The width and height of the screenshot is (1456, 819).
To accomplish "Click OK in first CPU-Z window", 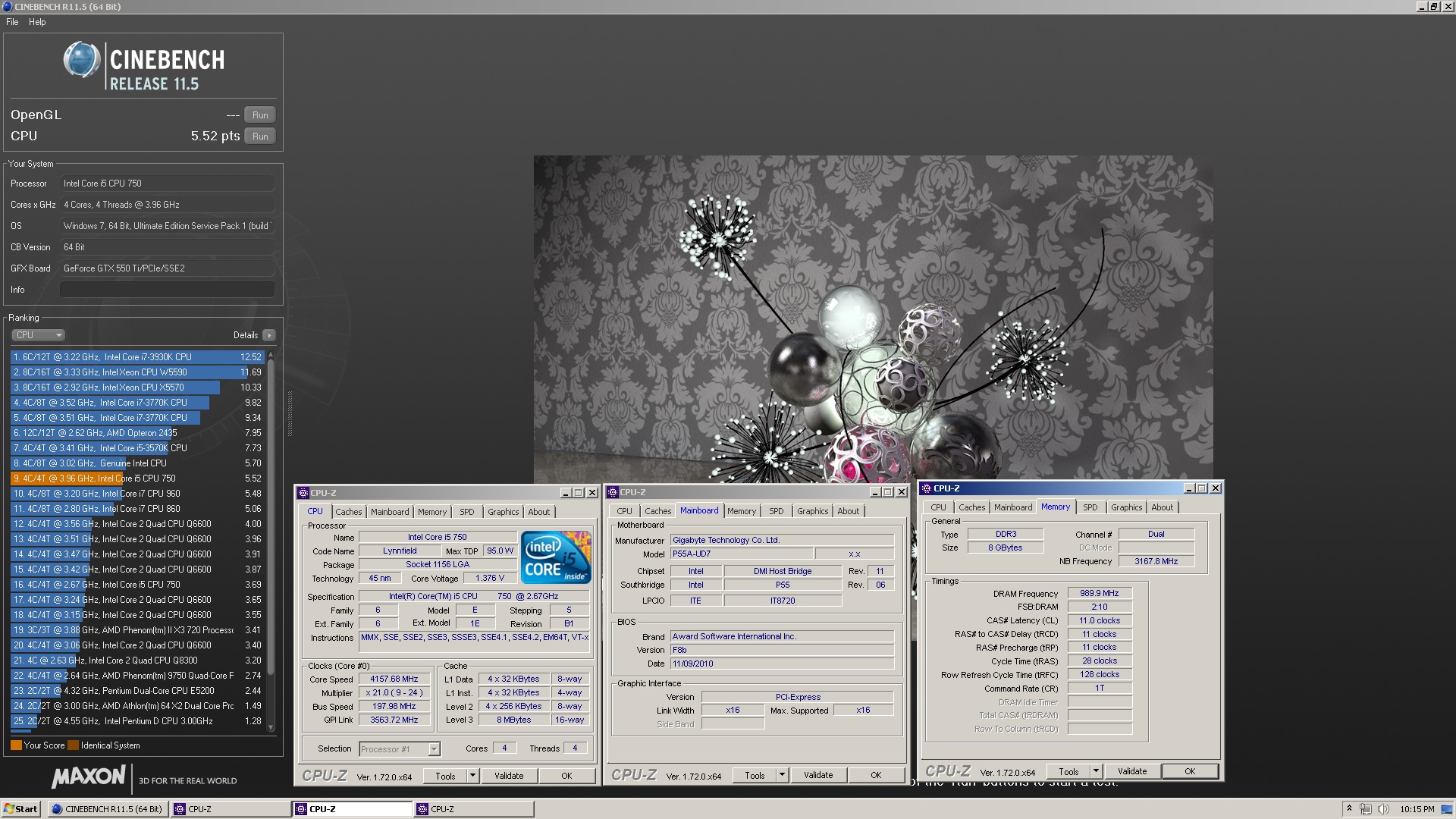I will [566, 776].
